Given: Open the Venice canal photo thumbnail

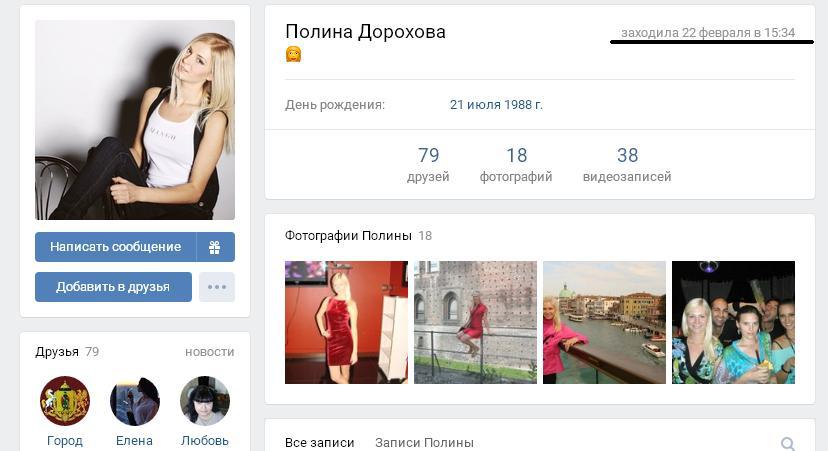Looking at the screenshot, I should coord(604,322).
